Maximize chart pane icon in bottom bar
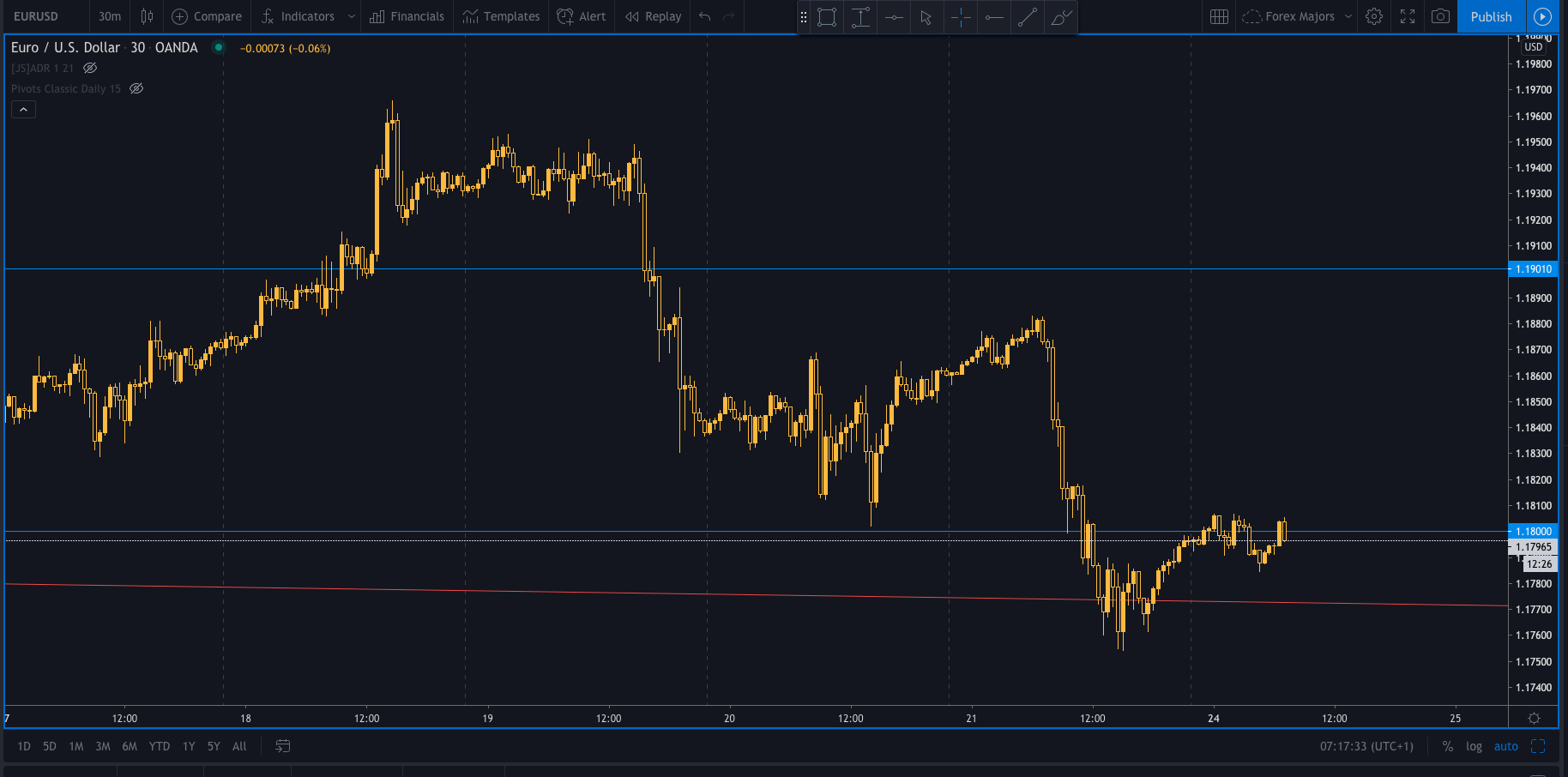Image resolution: width=1568 pixels, height=777 pixels. (1538, 746)
